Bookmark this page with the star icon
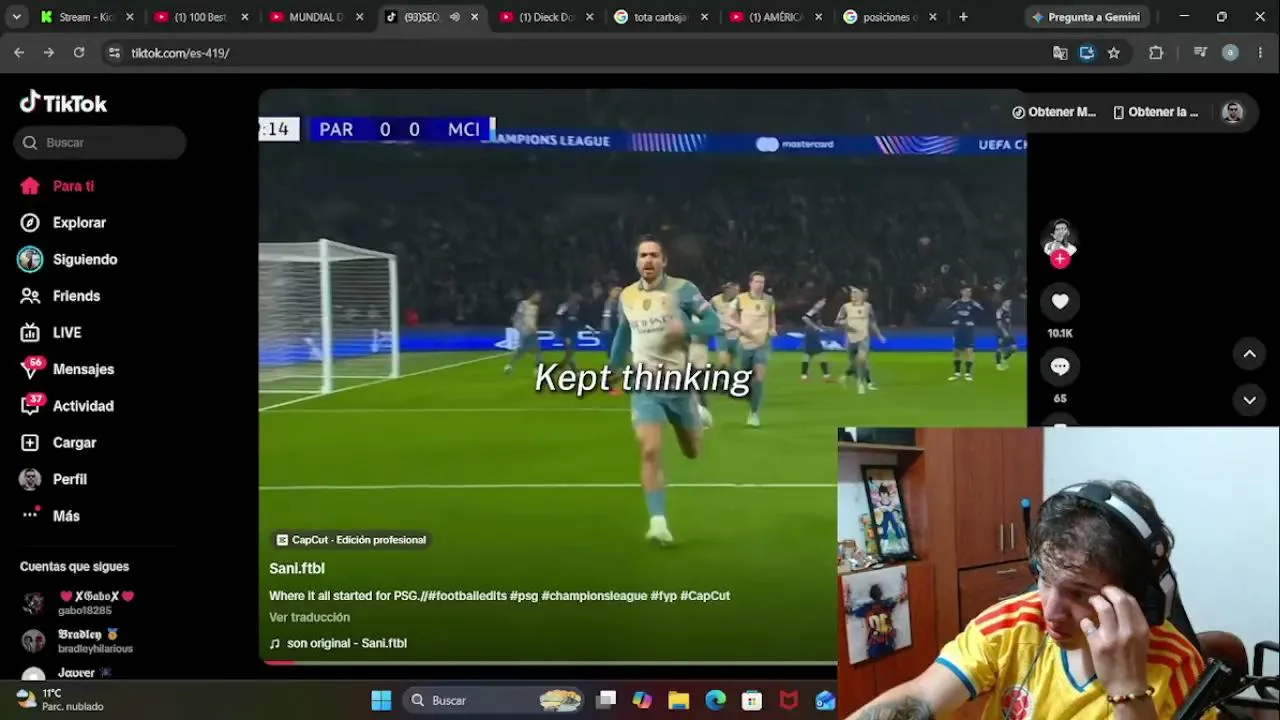The image size is (1280, 720). (1114, 53)
